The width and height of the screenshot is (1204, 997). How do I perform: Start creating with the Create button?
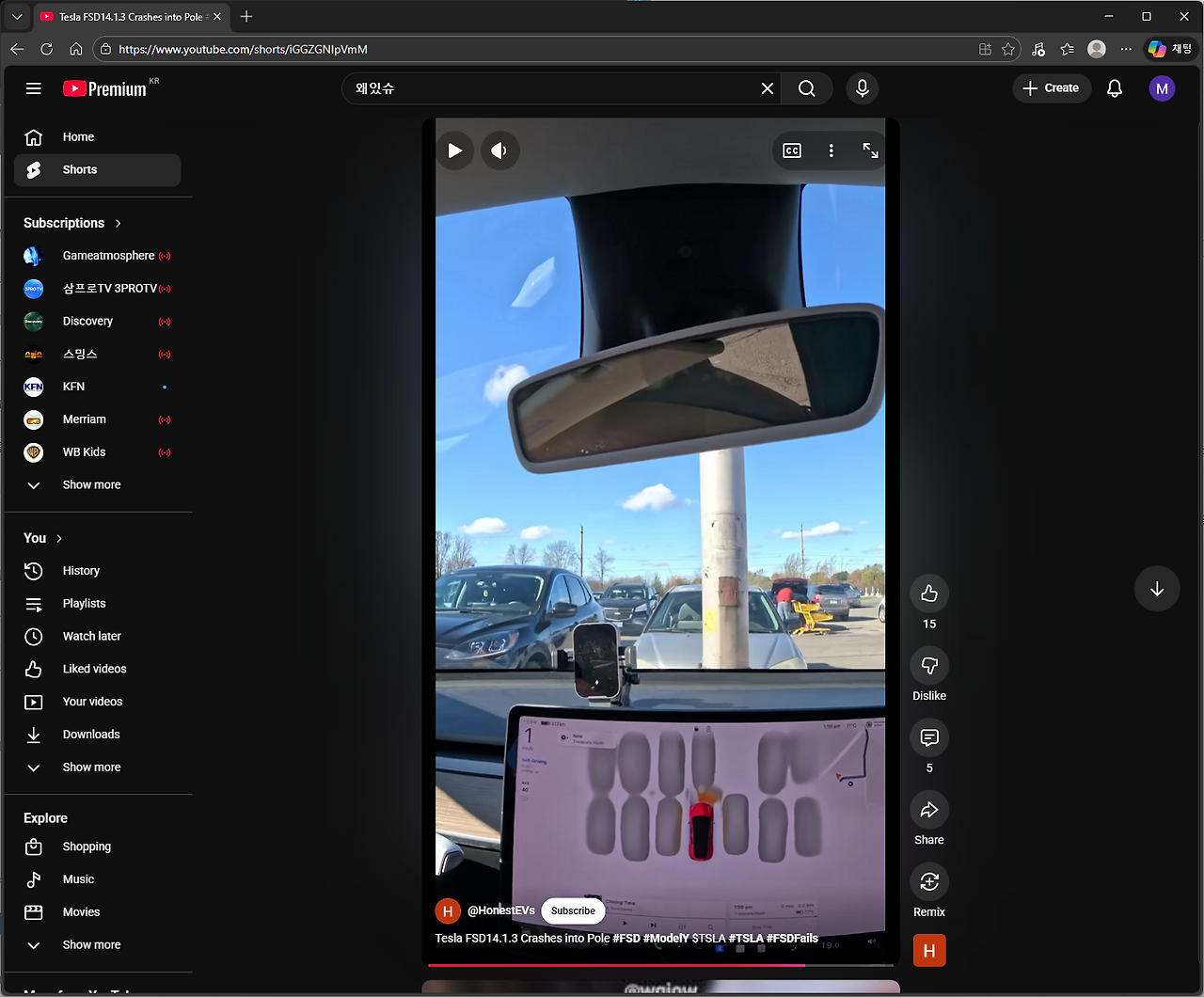[1051, 87]
